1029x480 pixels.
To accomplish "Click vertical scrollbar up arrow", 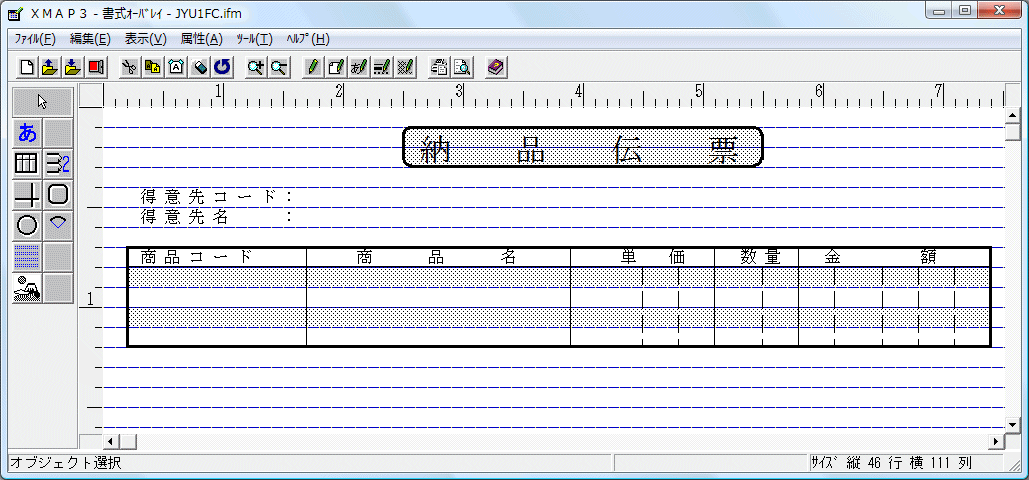I will (1013, 115).
